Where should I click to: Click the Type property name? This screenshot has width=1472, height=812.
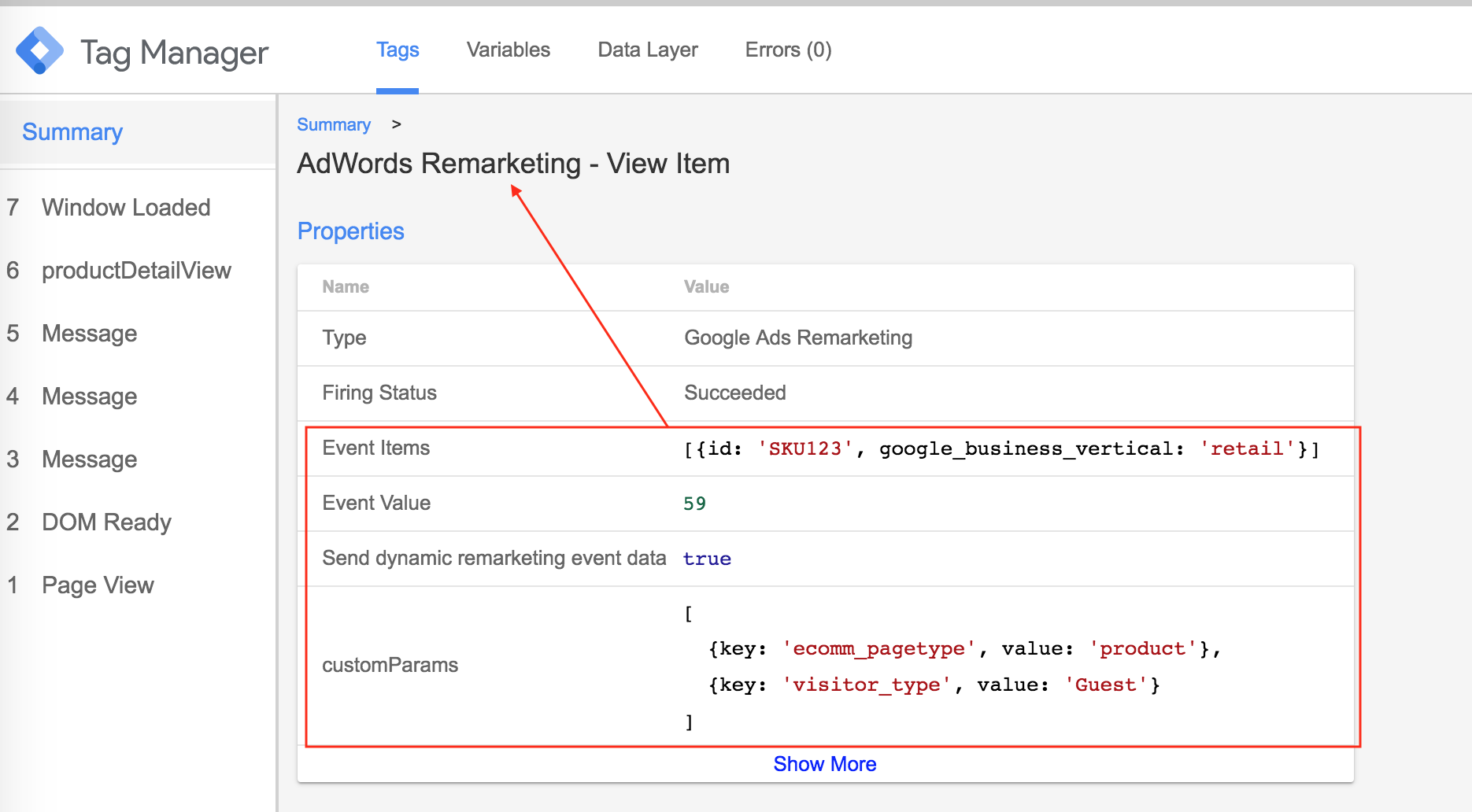(x=344, y=338)
